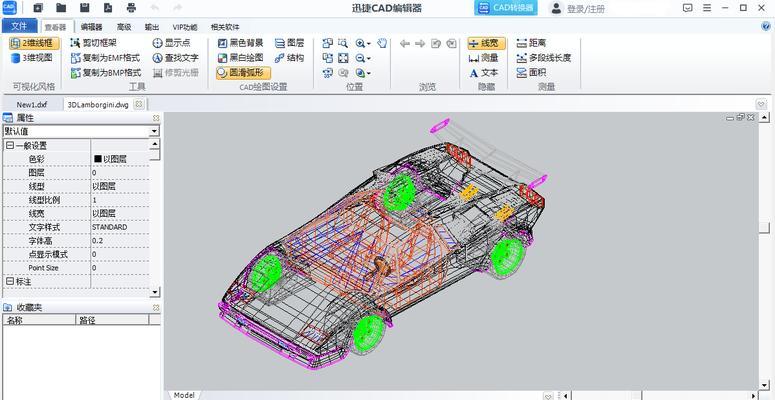Toggle 黑色背景 setting
Image resolution: width=775 pixels, height=400 pixels.
[241, 43]
